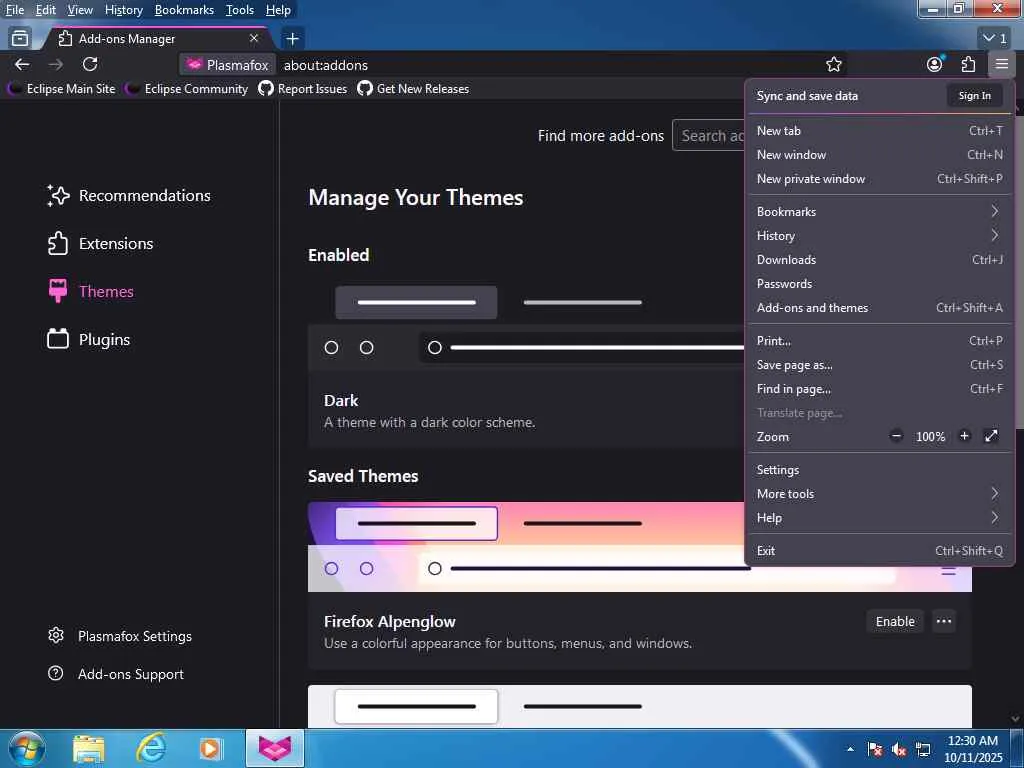
Task: Click the taskbar clock showing 12:30 AM
Action: 973,749
